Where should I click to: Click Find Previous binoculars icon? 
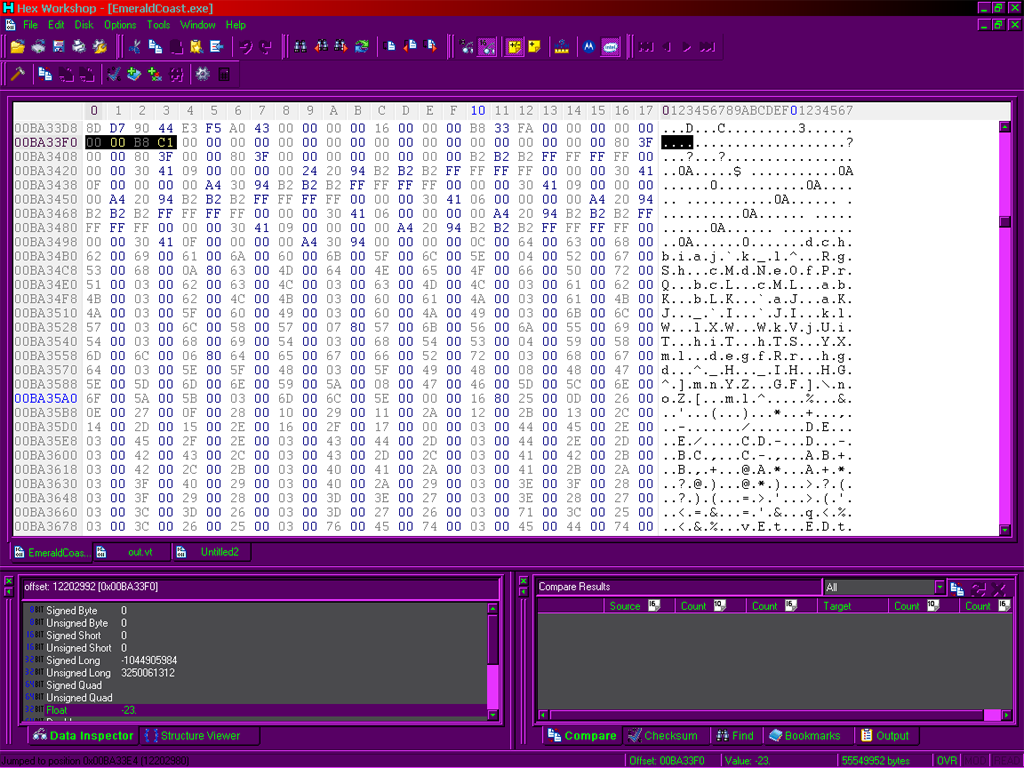point(321,46)
